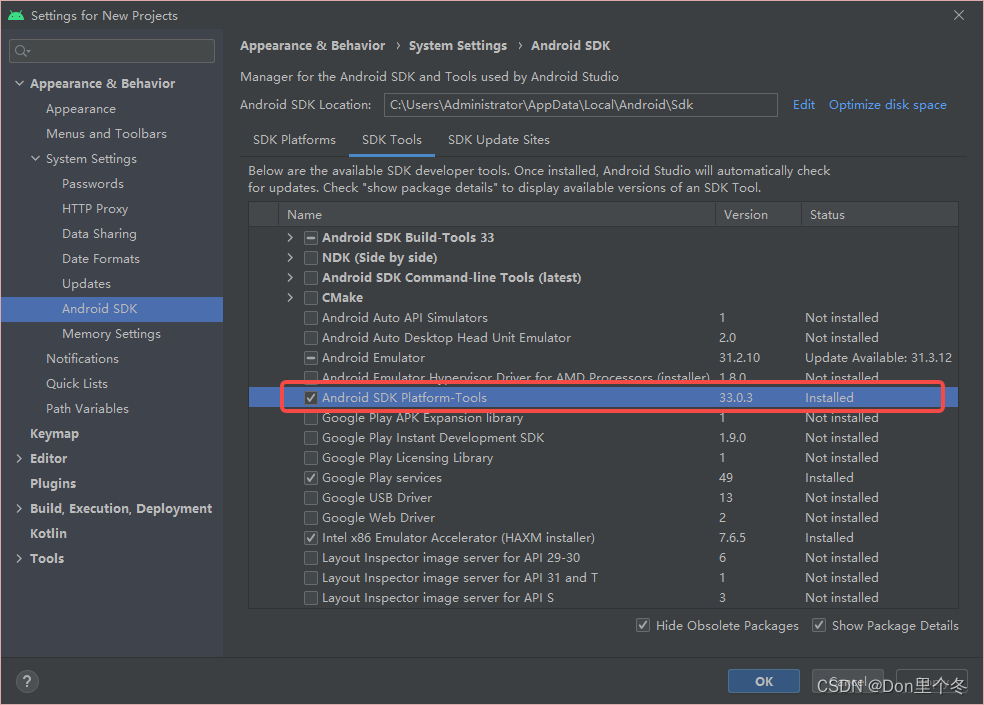Select HTTP Proxy settings
Screen dimensions: 984x705
95,209
